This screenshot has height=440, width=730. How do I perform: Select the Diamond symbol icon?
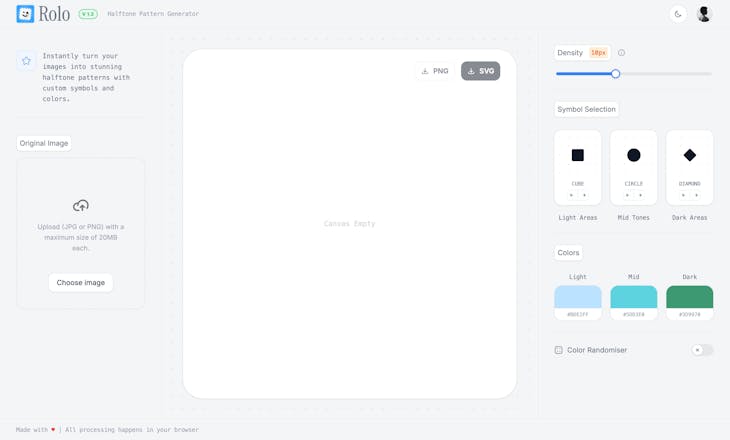tap(690, 155)
